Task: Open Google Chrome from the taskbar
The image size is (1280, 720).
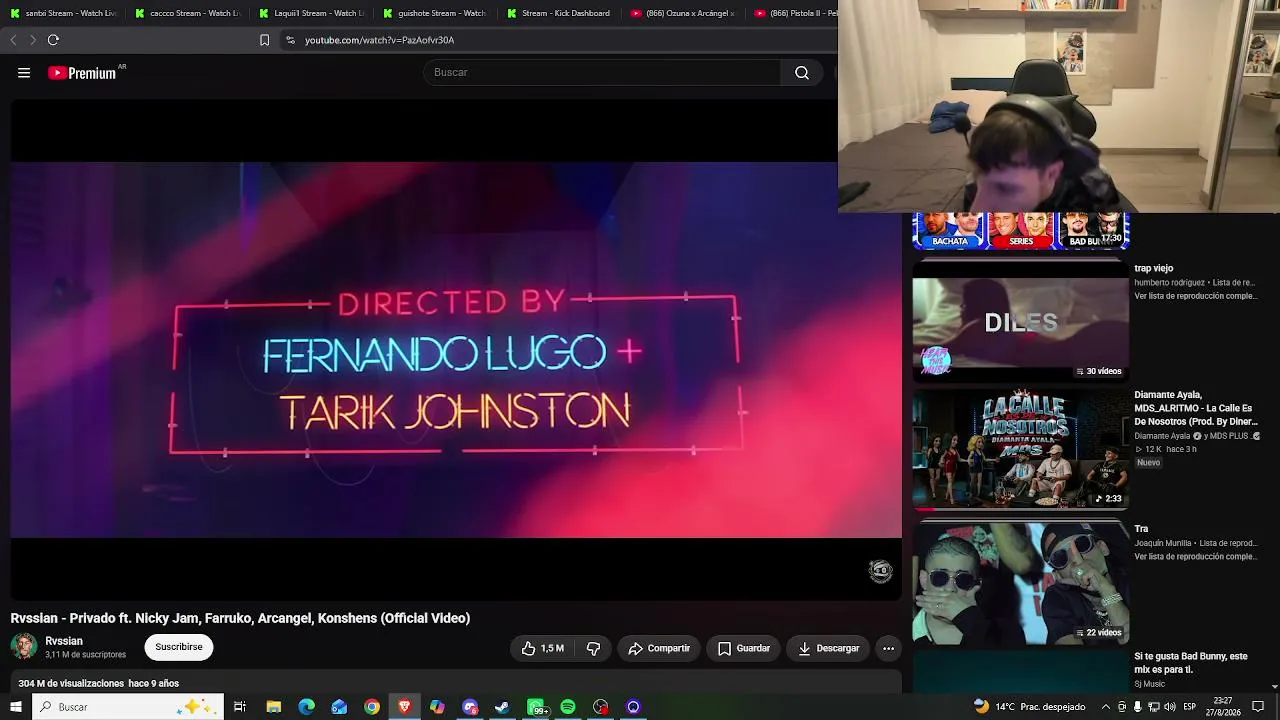Action: (x=372, y=707)
